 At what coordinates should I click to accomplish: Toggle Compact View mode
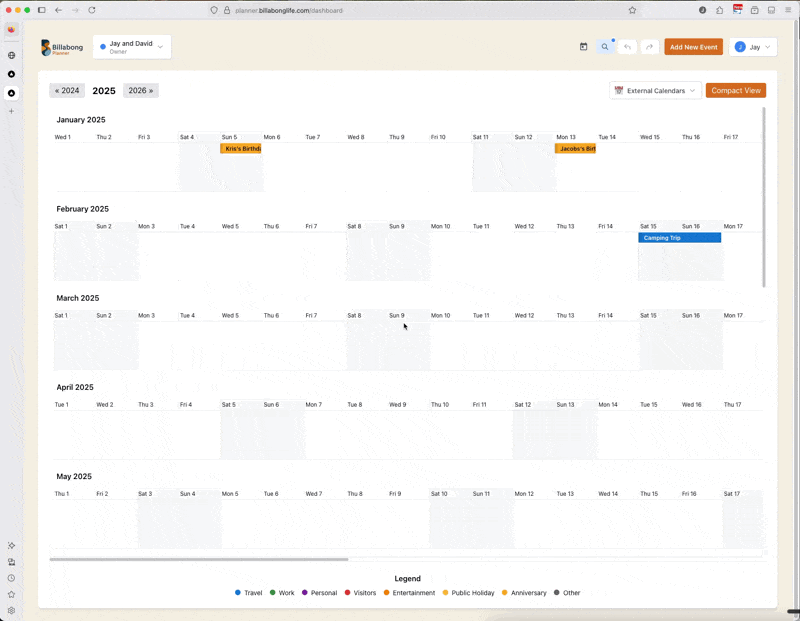(x=736, y=90)
